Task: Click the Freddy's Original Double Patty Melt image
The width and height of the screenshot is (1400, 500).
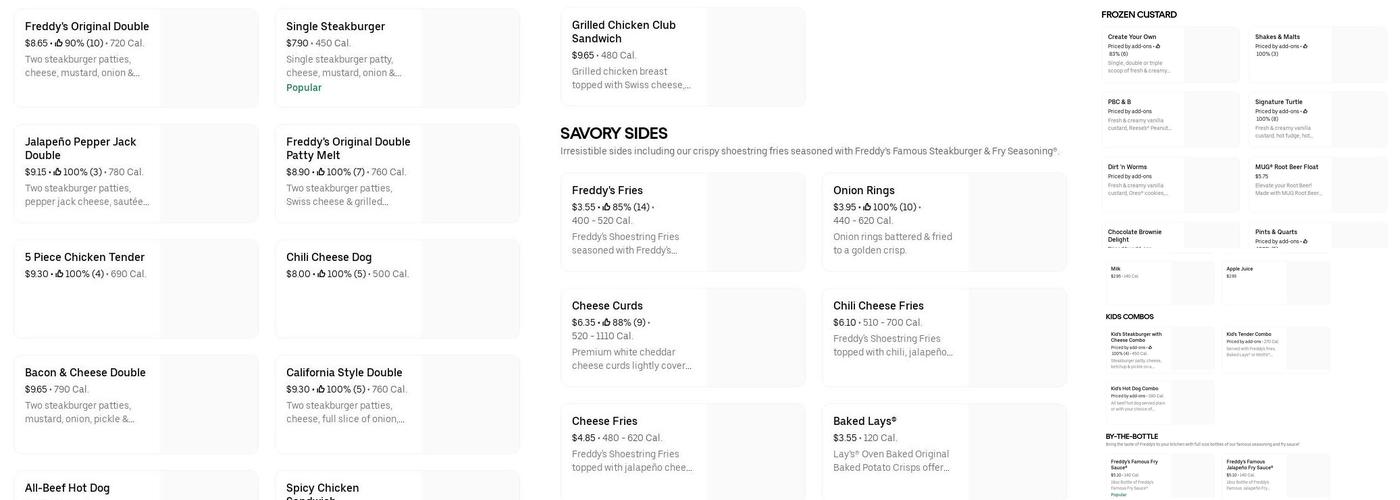Action: pyautogui.click(x=470, y=174)
